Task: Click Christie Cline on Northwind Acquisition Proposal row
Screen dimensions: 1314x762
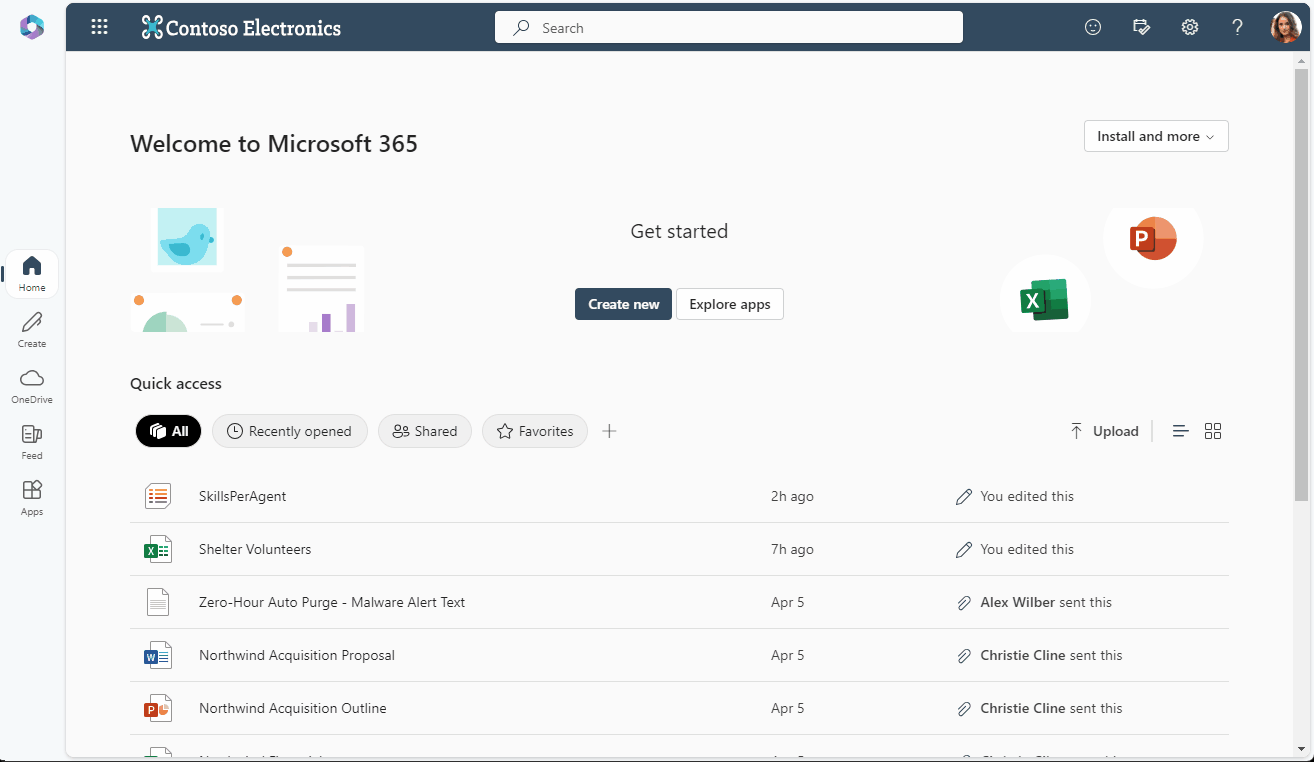Action: pyautogui.click(x=1023, y=655)
